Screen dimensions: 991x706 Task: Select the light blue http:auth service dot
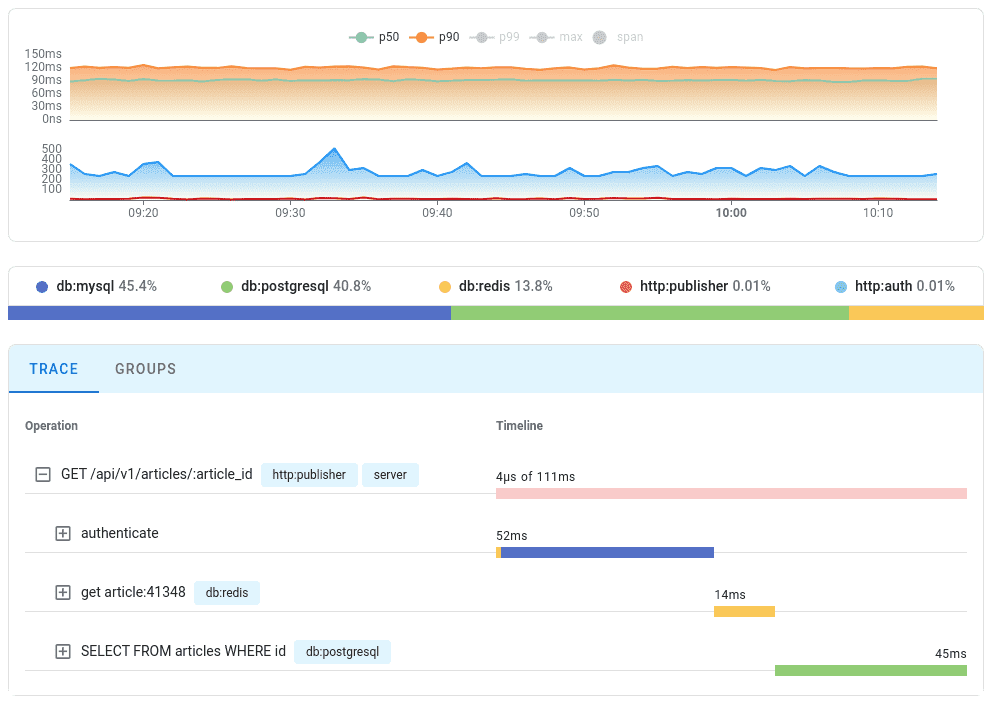pyautogui.click(x=839, y=286)
